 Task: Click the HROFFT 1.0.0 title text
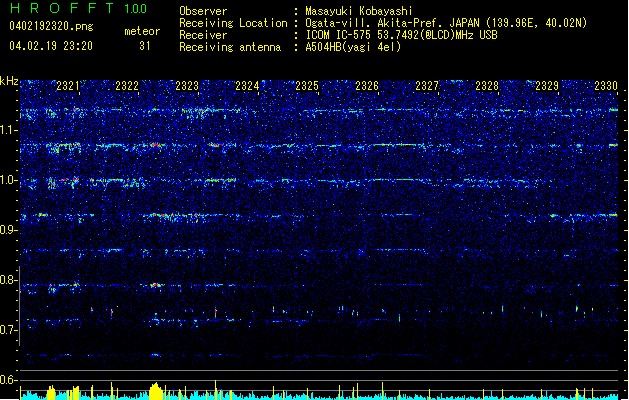pyautogui.click(x=78, y=8)
